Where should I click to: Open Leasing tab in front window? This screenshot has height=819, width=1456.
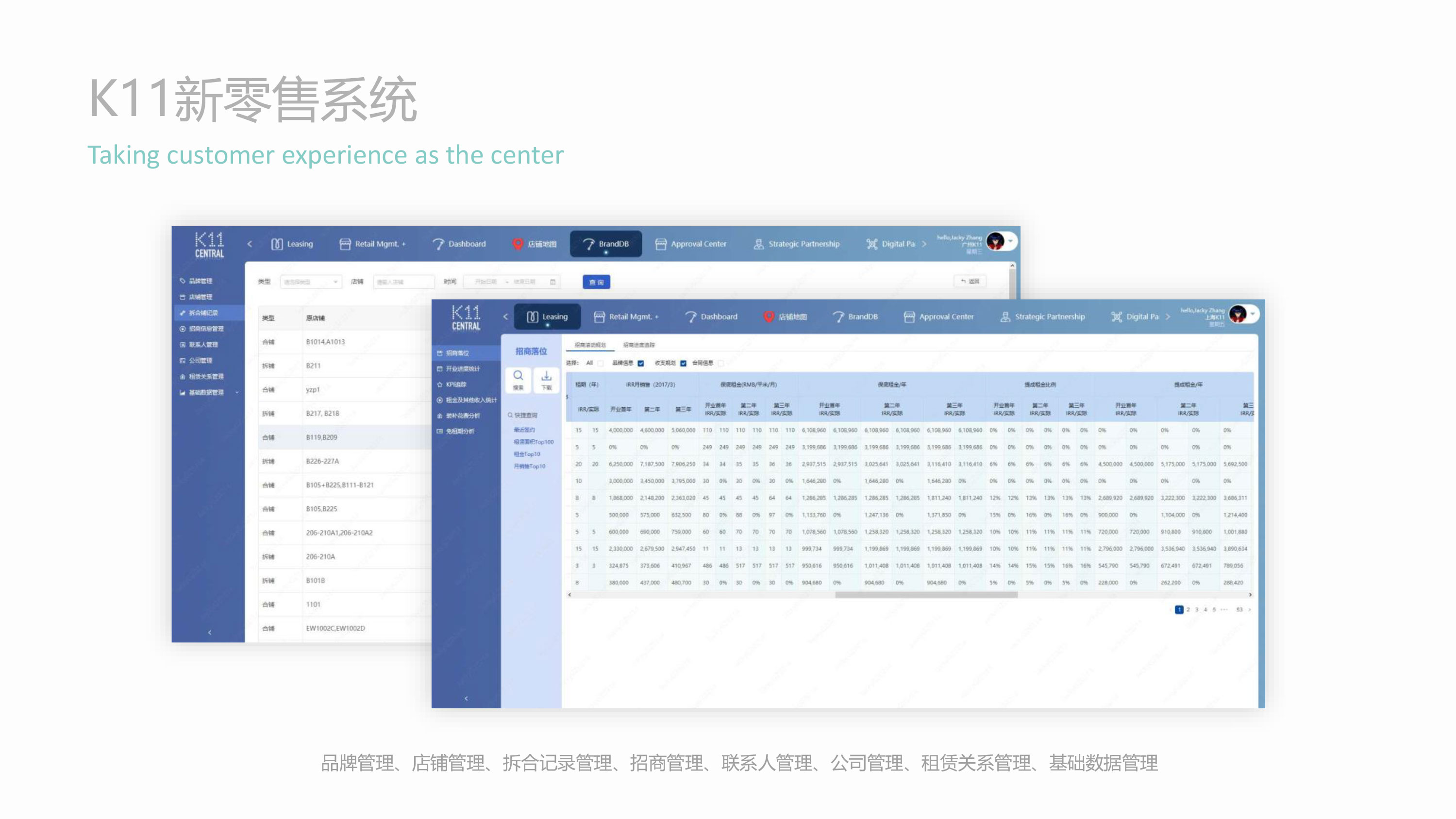coord(547,317)
